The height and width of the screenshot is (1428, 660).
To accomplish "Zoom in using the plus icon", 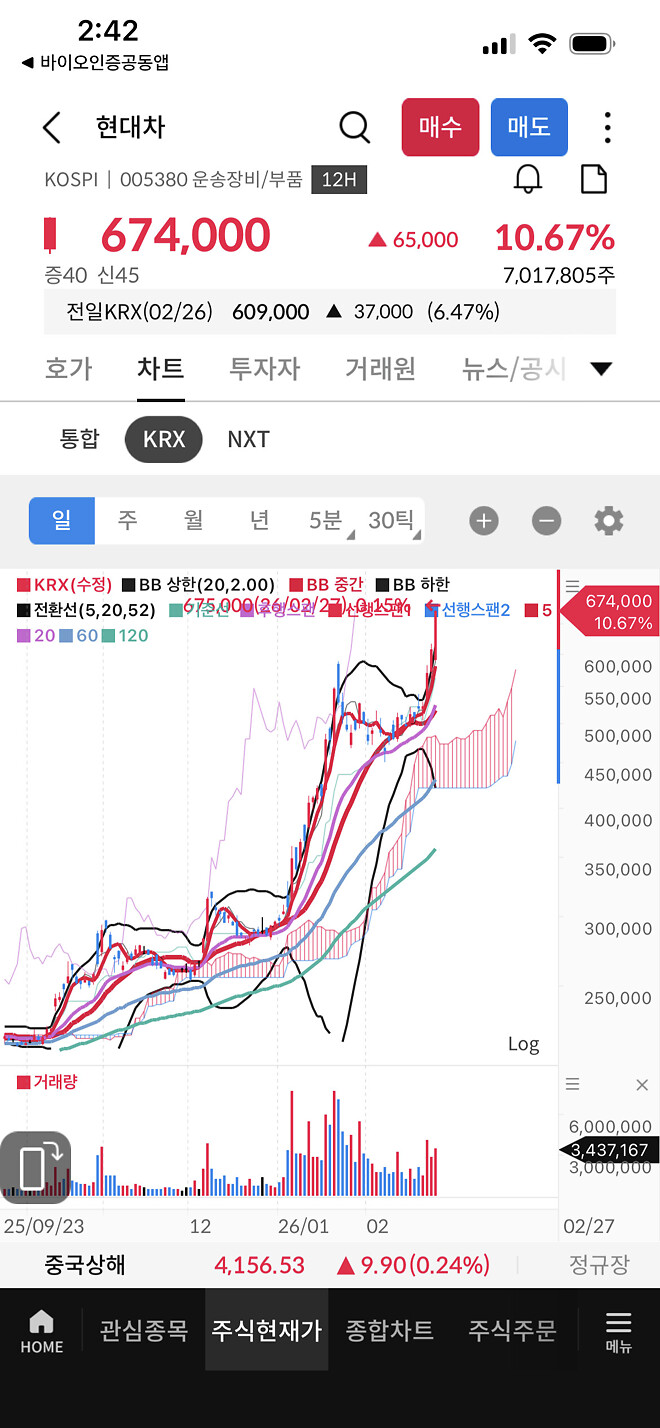I will (484, 520).
